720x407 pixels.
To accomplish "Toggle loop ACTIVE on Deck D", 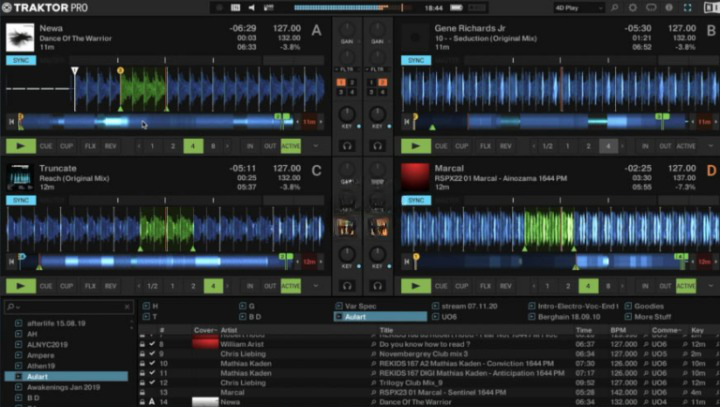I will (x=686, y=286).
